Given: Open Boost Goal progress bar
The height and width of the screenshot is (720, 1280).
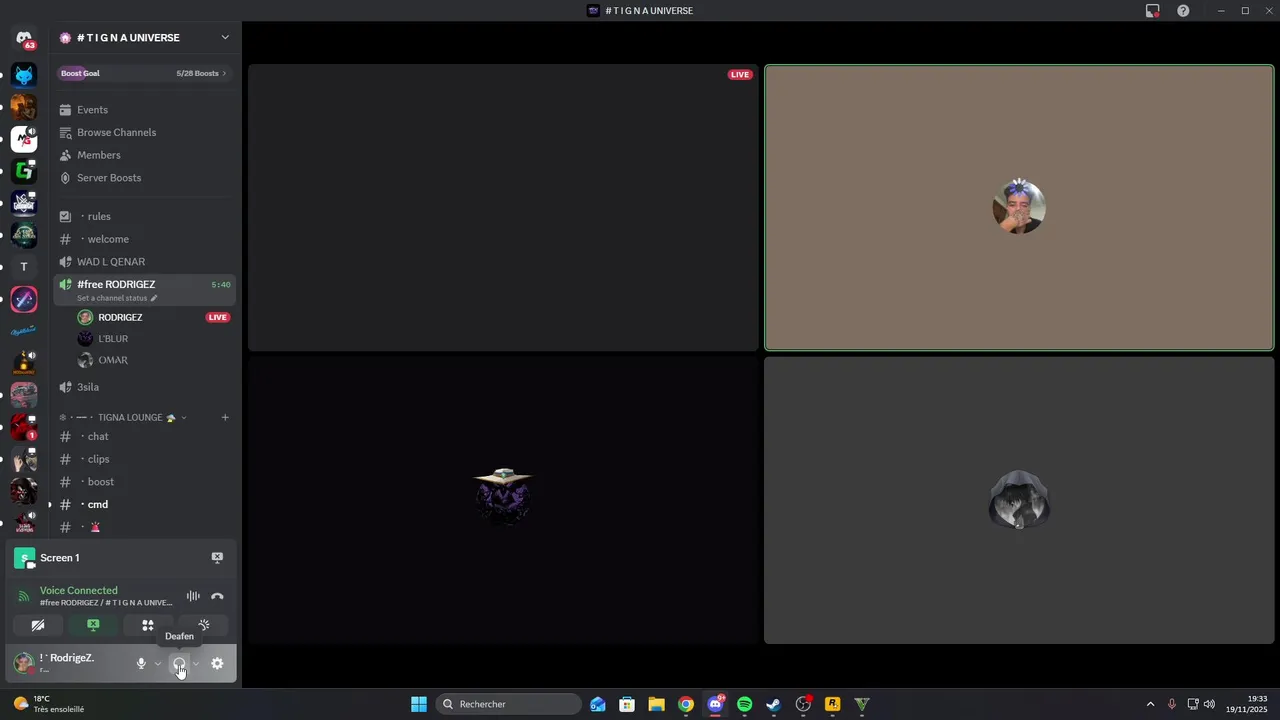Looking at the screenshot, I should (x=145, y=73).
